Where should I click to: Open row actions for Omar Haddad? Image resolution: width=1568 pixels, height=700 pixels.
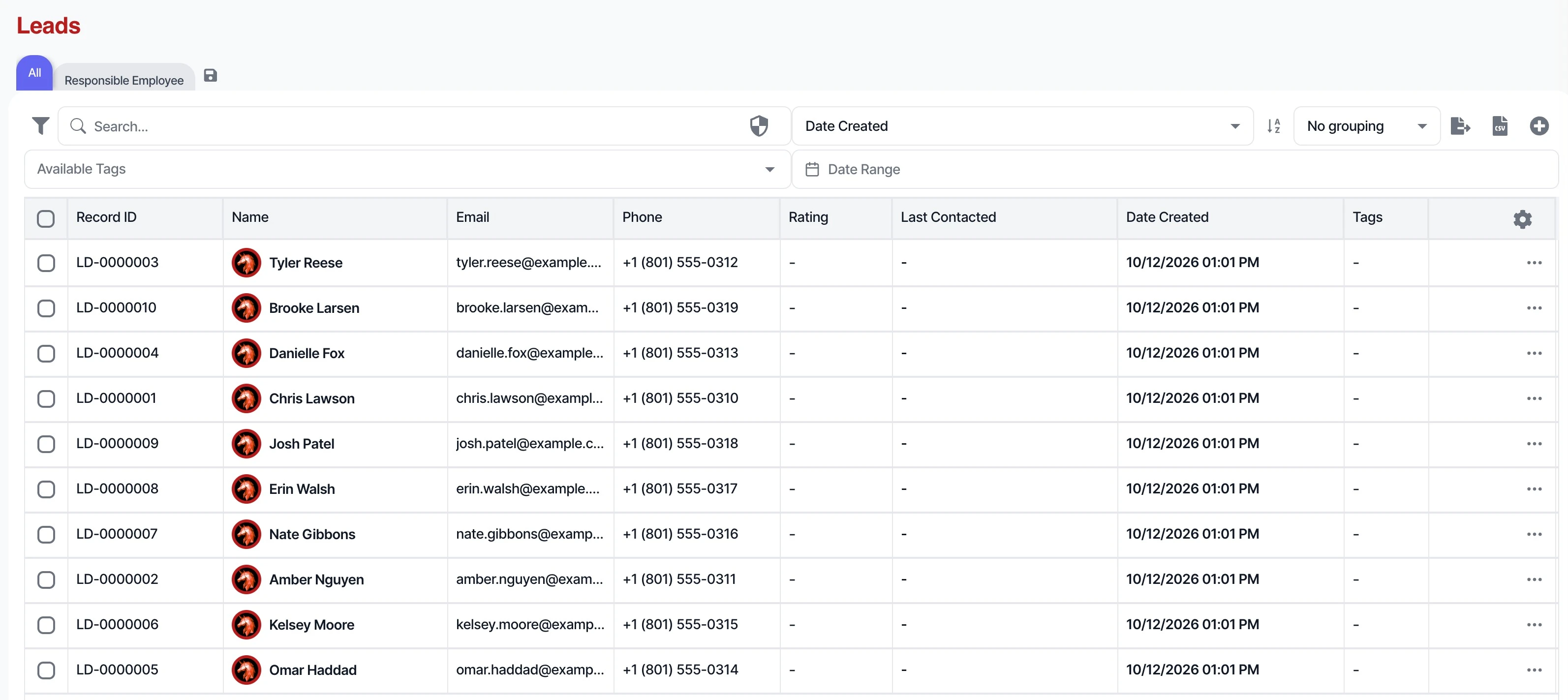1534,670
